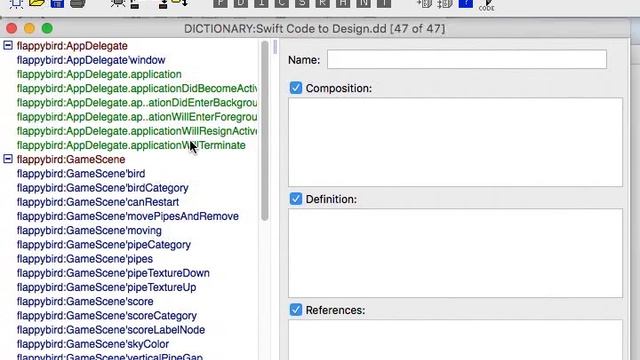Select flappybird:GameScene'birdCategory entry
Screen dimensions: 640x360
[x=102, y=188]
